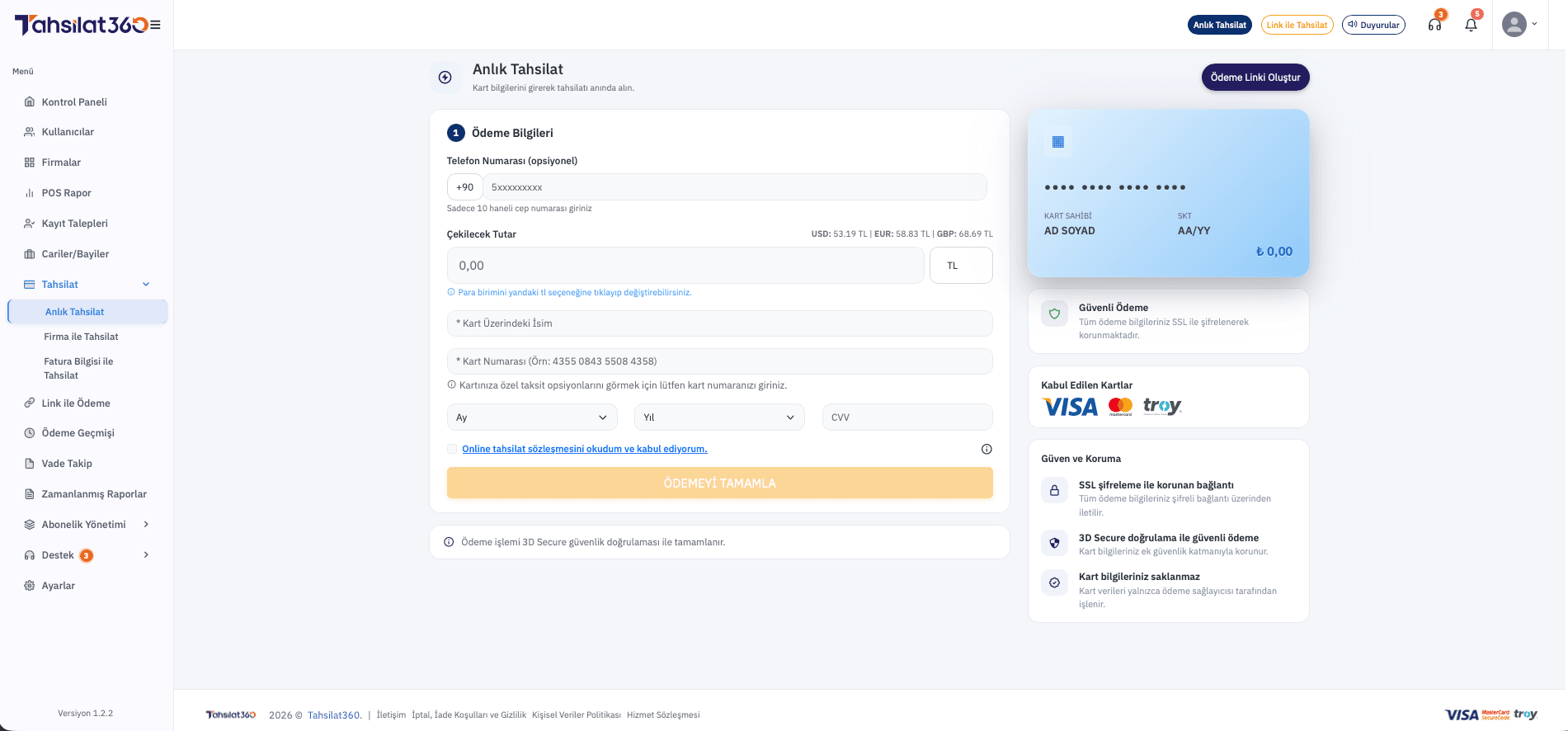Open the Ay month dropdown
1568x731 pixels.
(x=532, y=417)
